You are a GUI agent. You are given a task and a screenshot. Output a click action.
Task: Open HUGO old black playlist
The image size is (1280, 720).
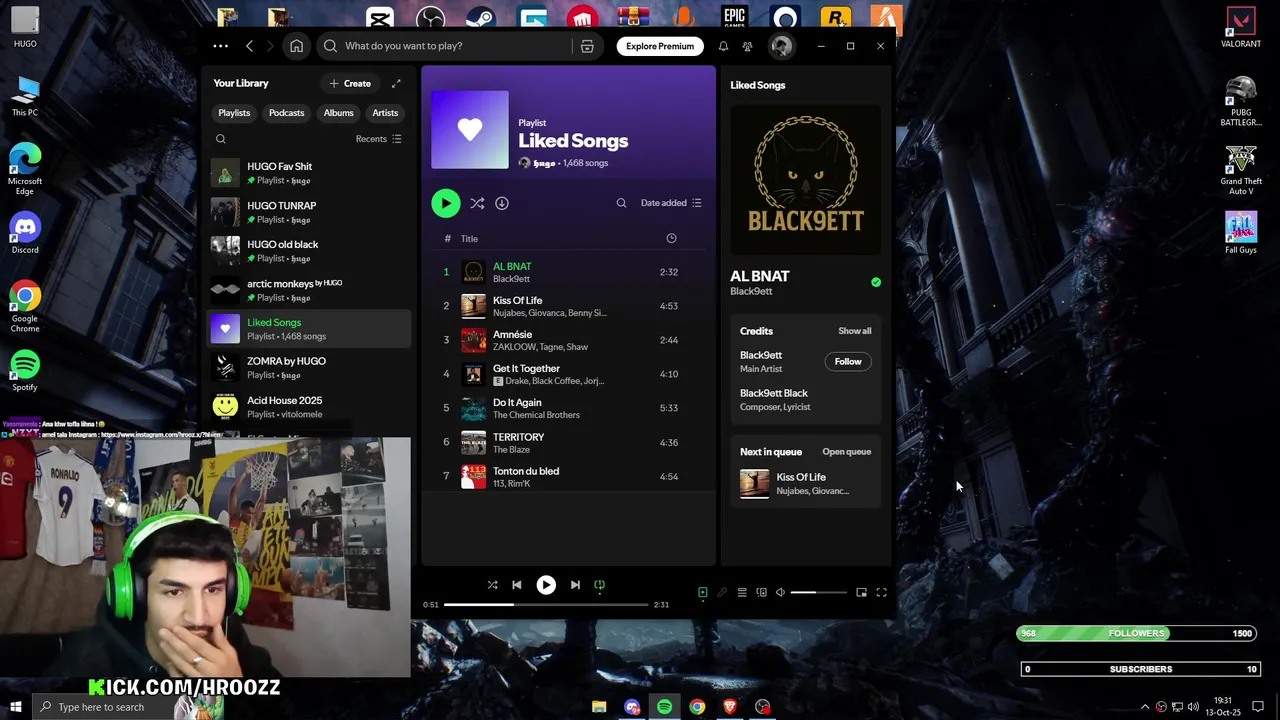310,251
